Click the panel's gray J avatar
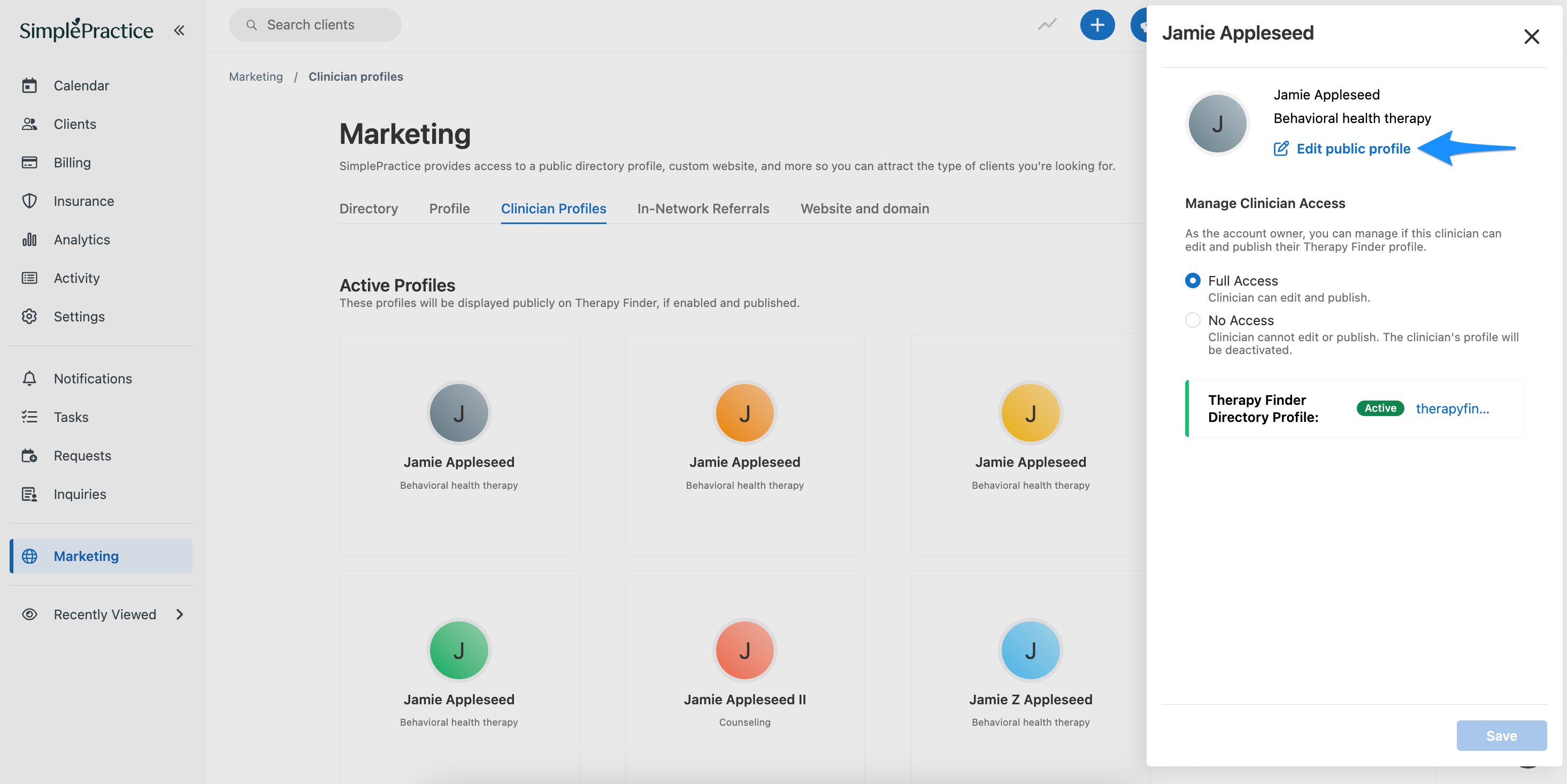 click(1218, 124)
